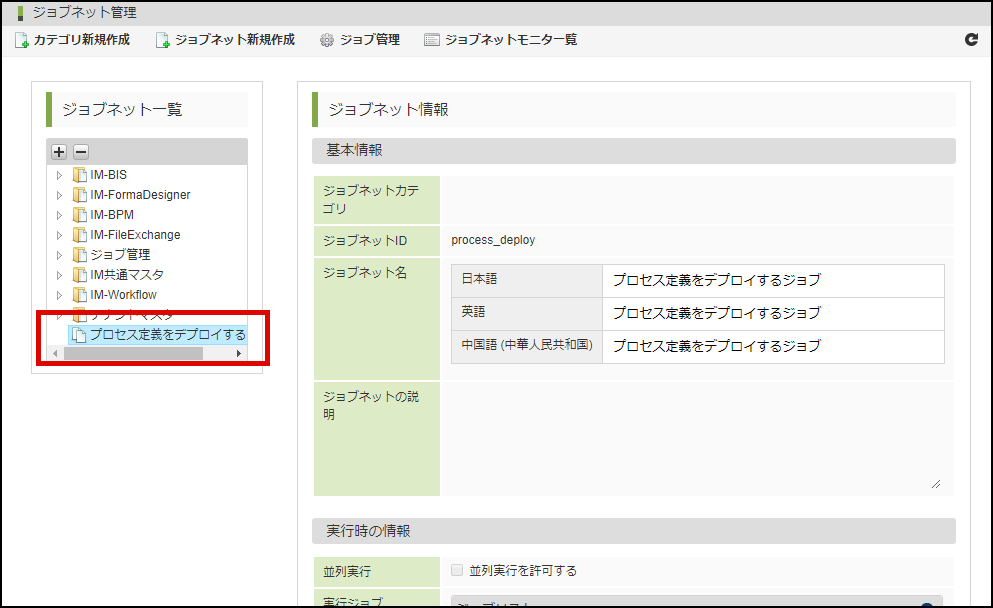Click the new jobnet creation icon

pos(163,40)
